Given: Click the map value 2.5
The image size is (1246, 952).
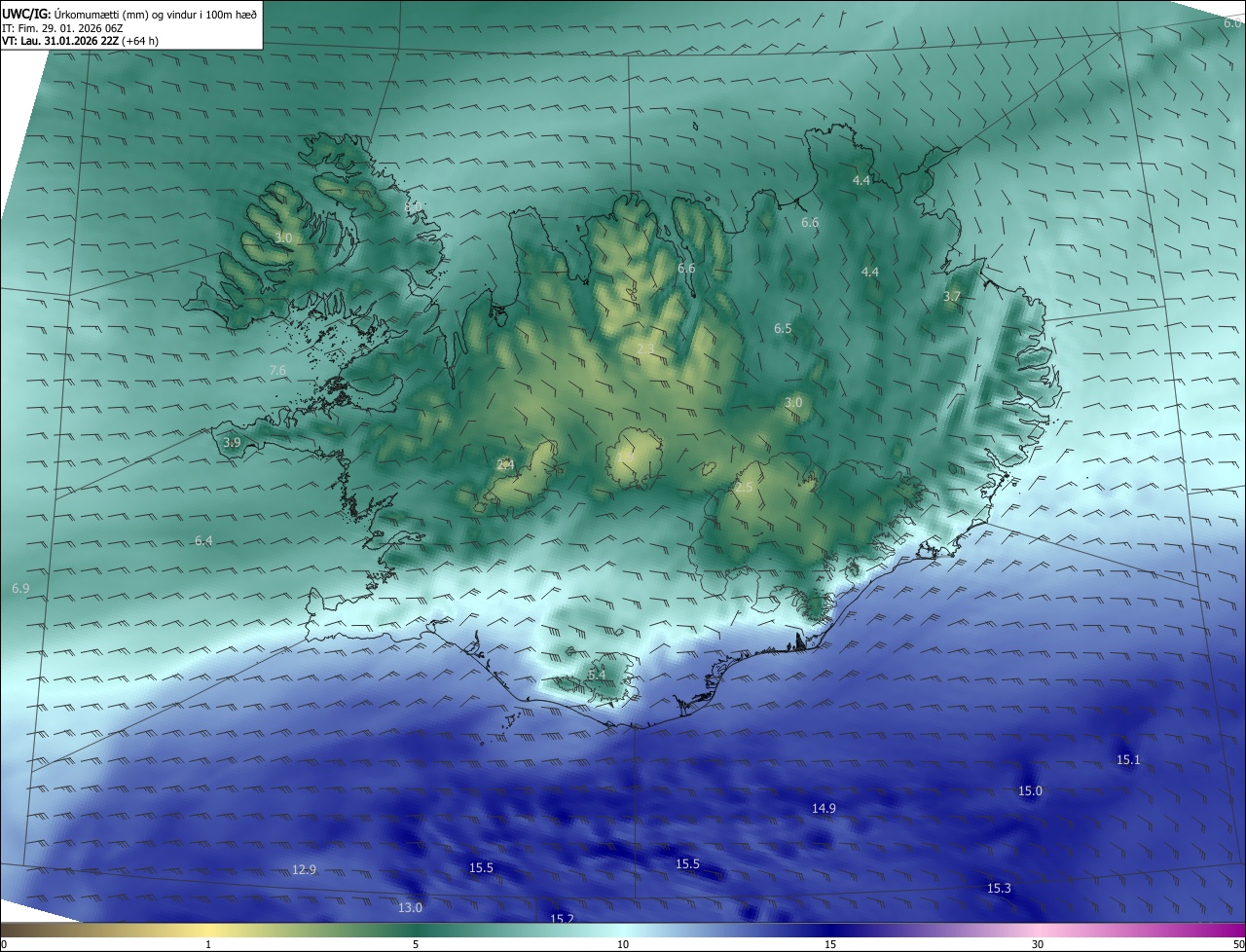Looking at the screenshot, I should (744, 487).
